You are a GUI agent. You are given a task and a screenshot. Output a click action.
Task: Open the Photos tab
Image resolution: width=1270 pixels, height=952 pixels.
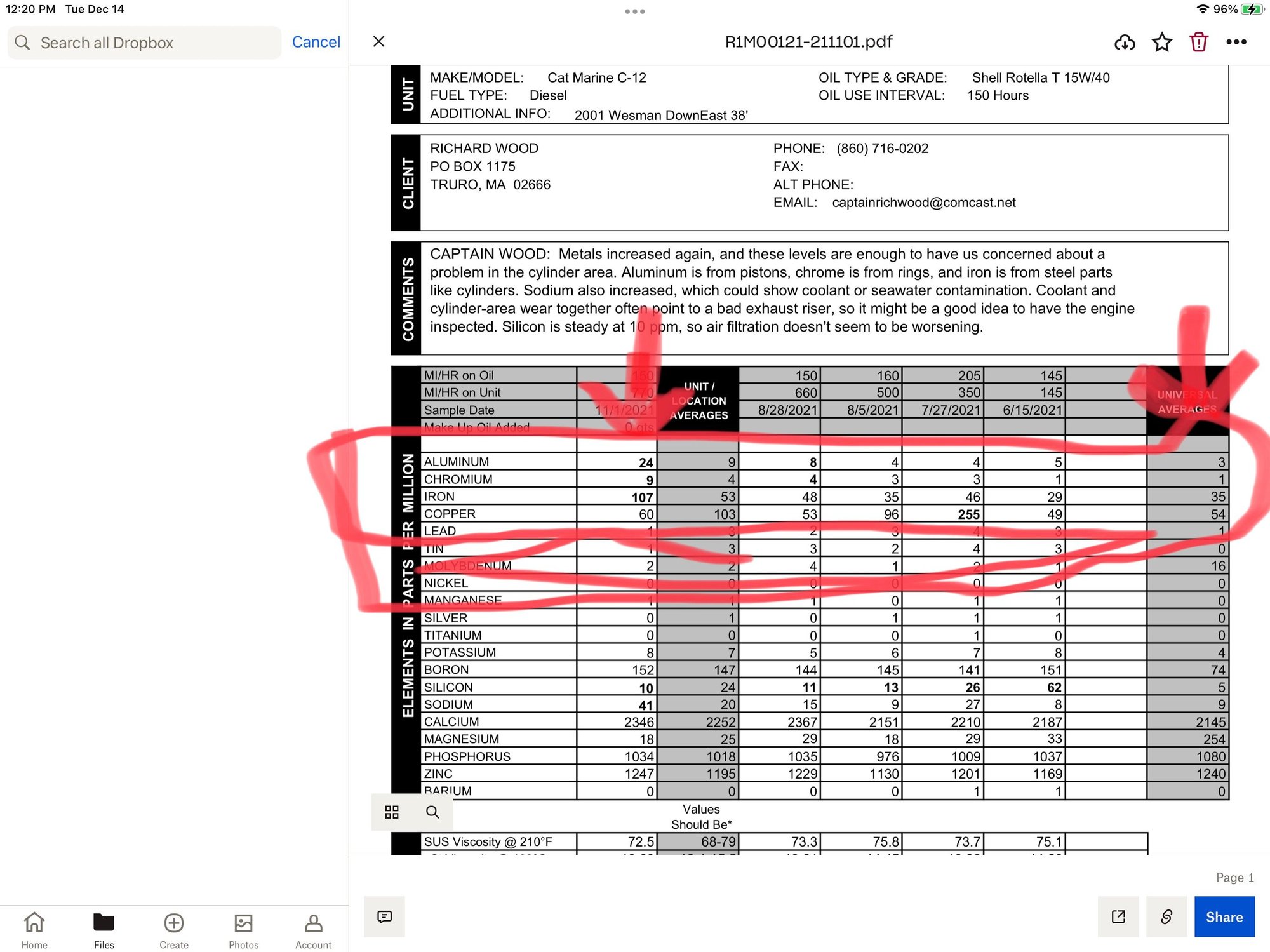[x=243, y=929]
